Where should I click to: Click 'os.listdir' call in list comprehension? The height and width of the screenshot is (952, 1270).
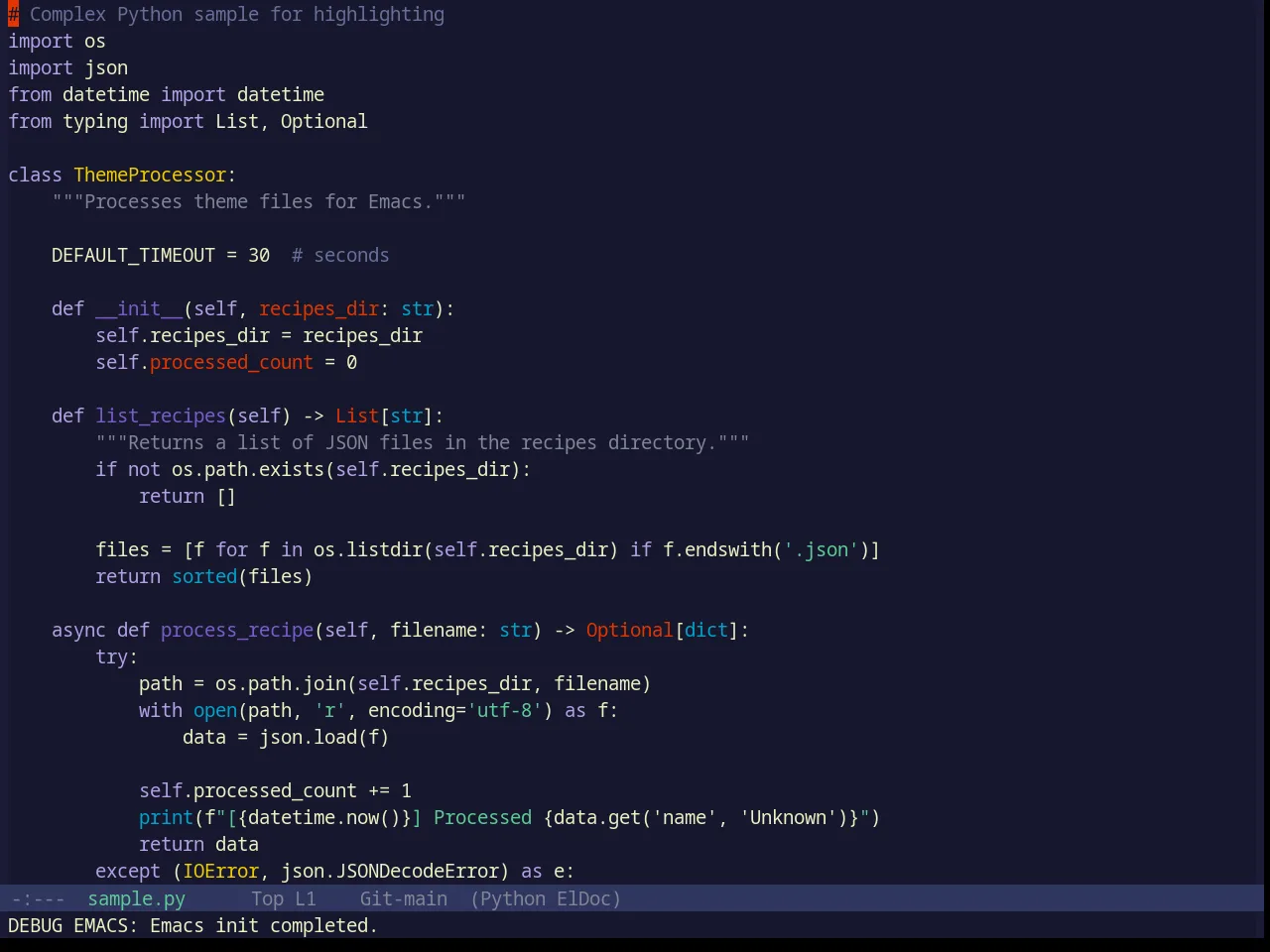[x=368, y=549]
